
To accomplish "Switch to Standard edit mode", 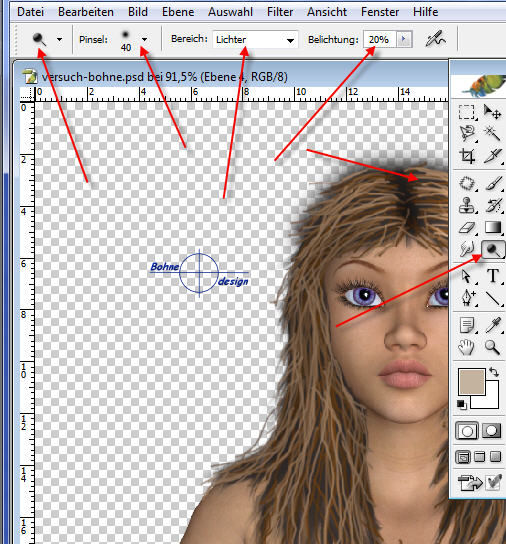I will pyautogui.click(x=466, y=431).
